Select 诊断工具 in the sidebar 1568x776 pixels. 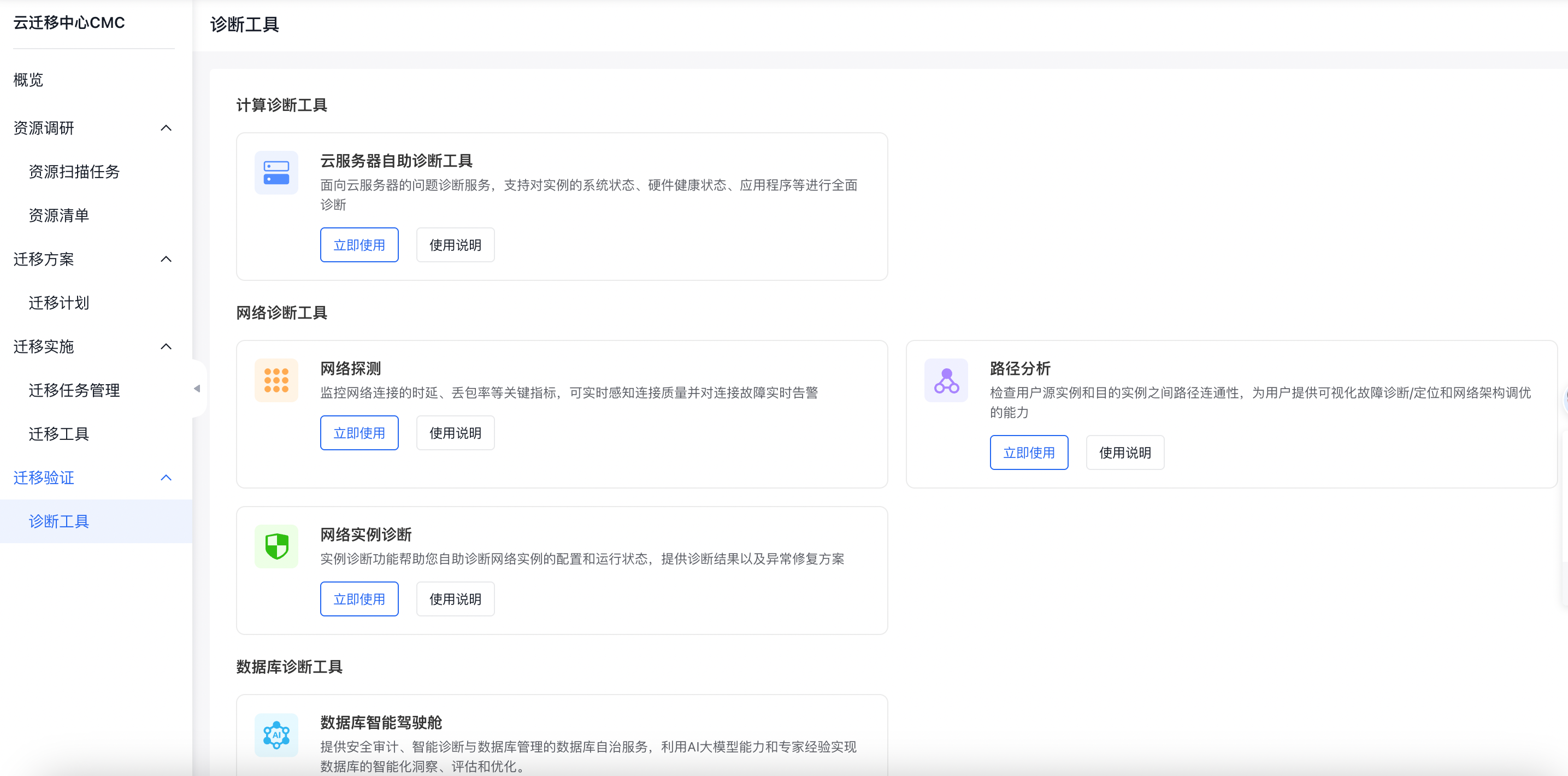click(96, 521)
